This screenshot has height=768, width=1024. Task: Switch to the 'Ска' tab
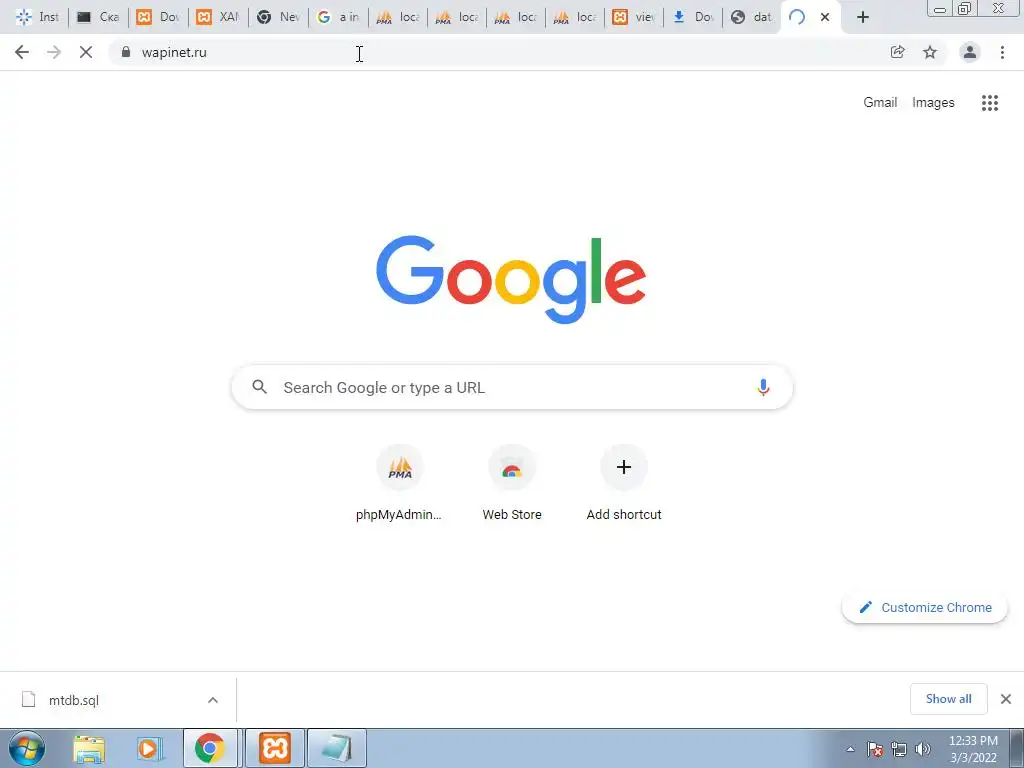(98, 17)
